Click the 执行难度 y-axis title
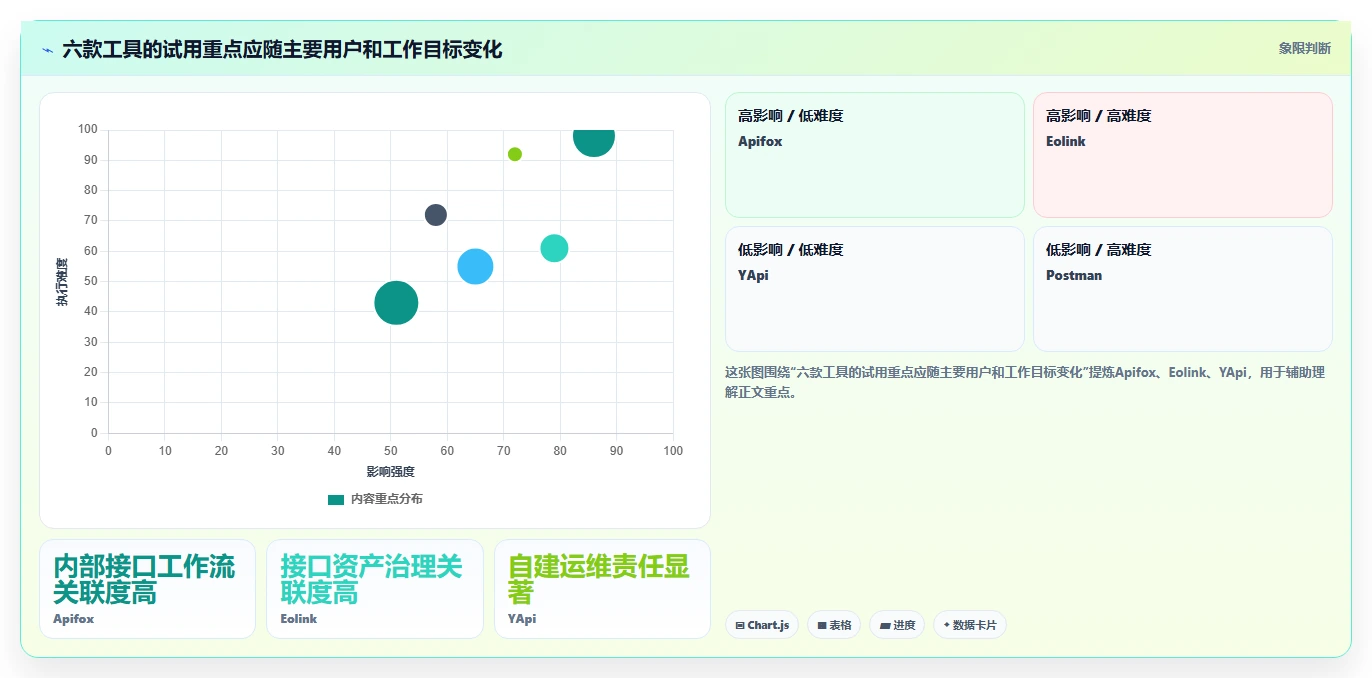 click(x=62, y=282)
